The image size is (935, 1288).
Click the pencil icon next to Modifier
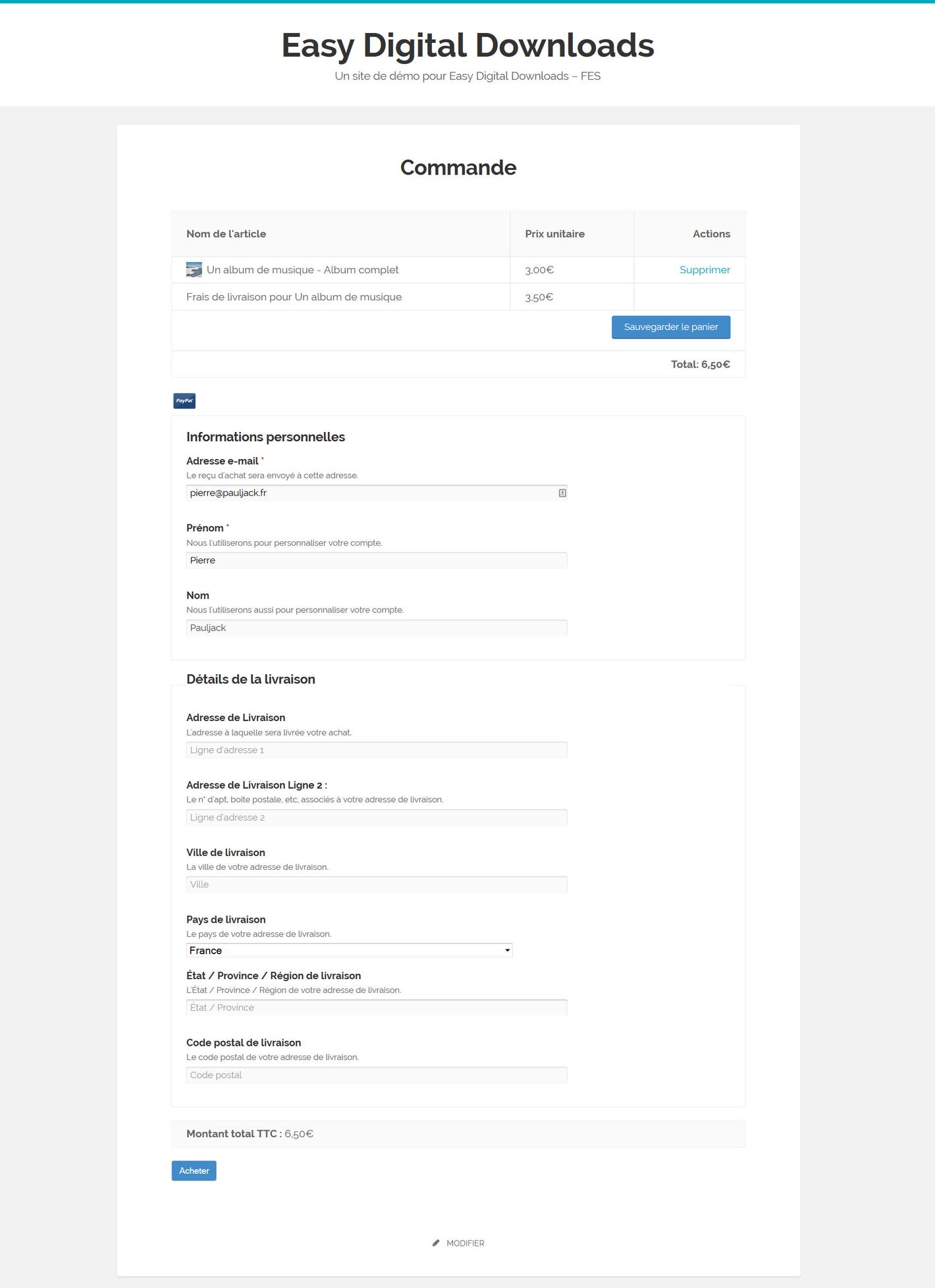pos(436,1243)
